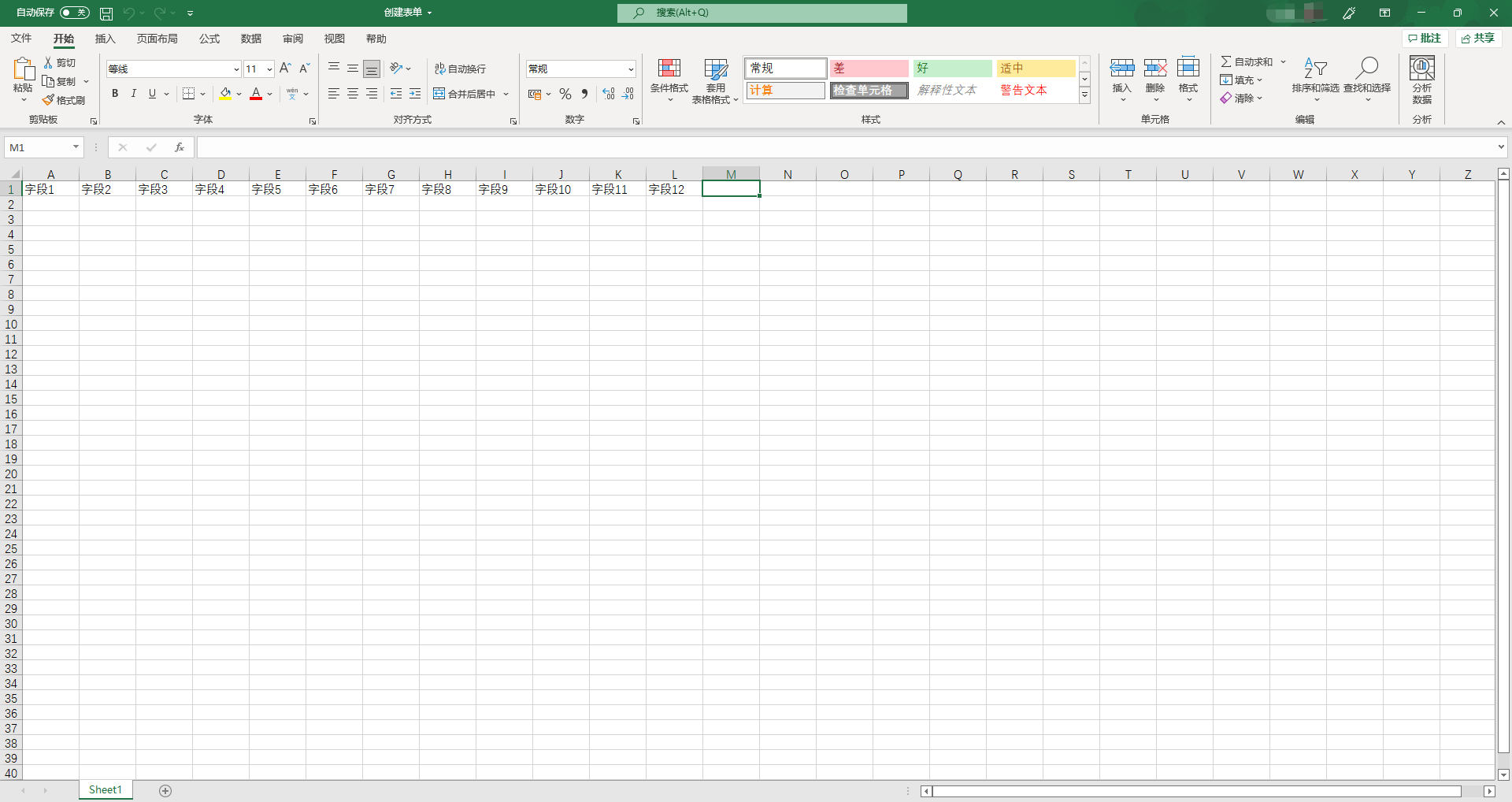Apply the Bad cell style
The image size is (1512, 802).
[869, 69]
